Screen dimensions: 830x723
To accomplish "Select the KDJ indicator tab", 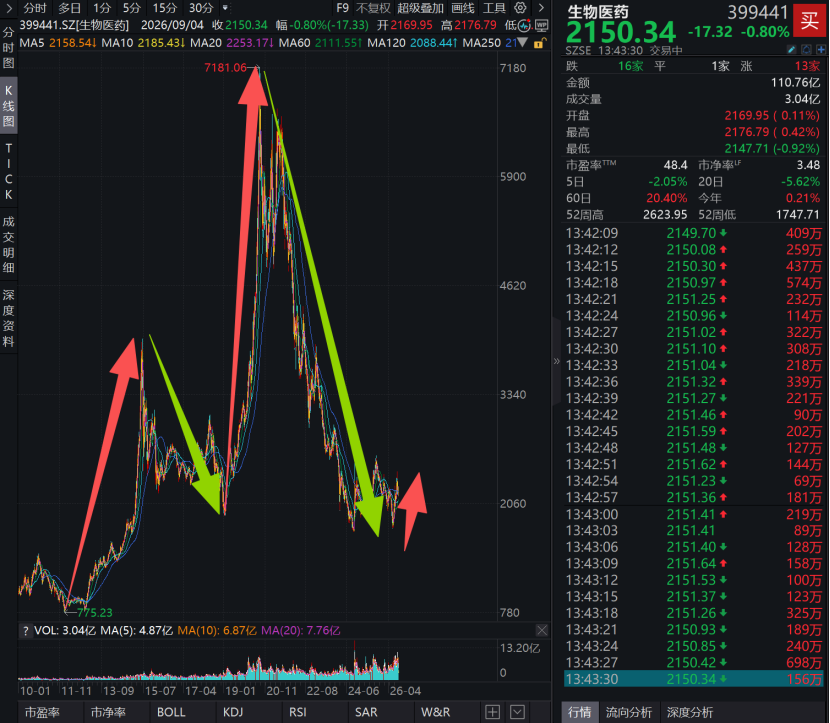I will 233,712.
